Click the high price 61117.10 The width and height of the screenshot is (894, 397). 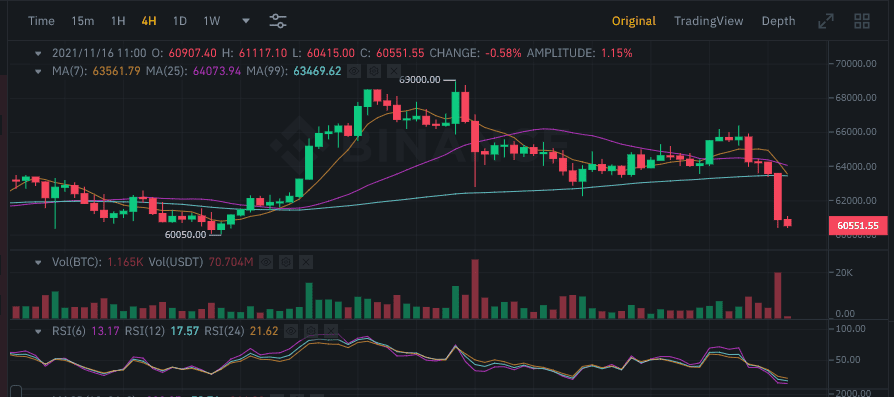coord(262,53)
